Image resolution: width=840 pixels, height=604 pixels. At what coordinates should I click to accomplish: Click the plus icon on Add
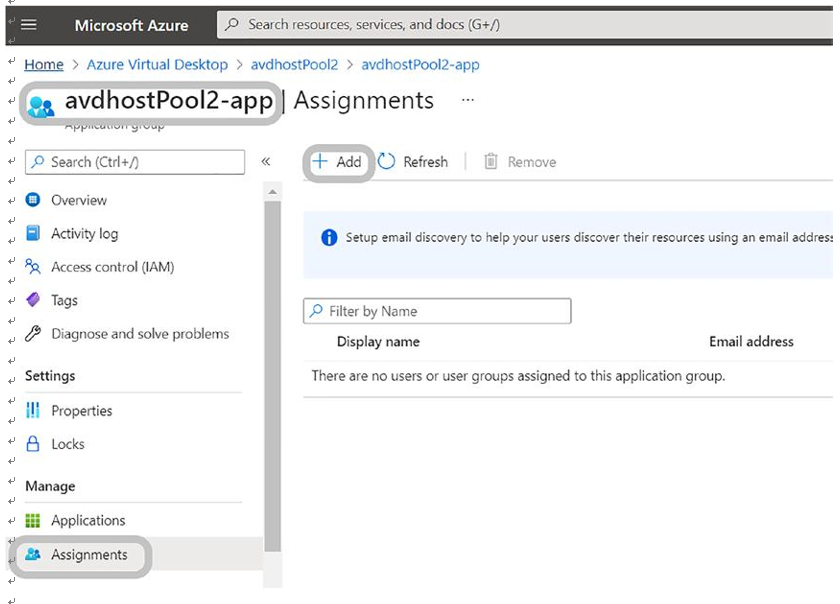pyautogui.click(x=320, y=161)
